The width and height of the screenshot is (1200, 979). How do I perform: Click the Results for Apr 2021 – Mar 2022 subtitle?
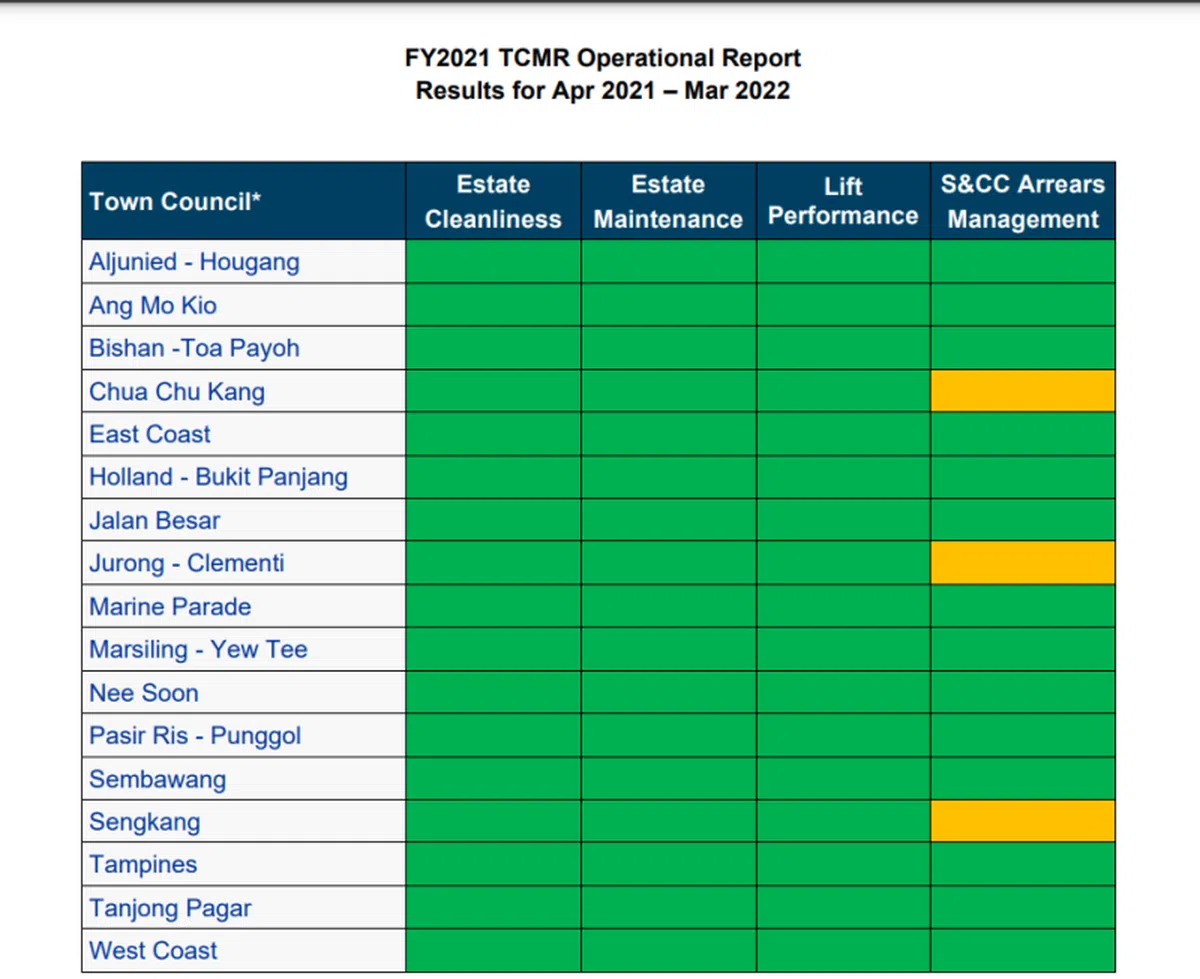tap(602, 90)
